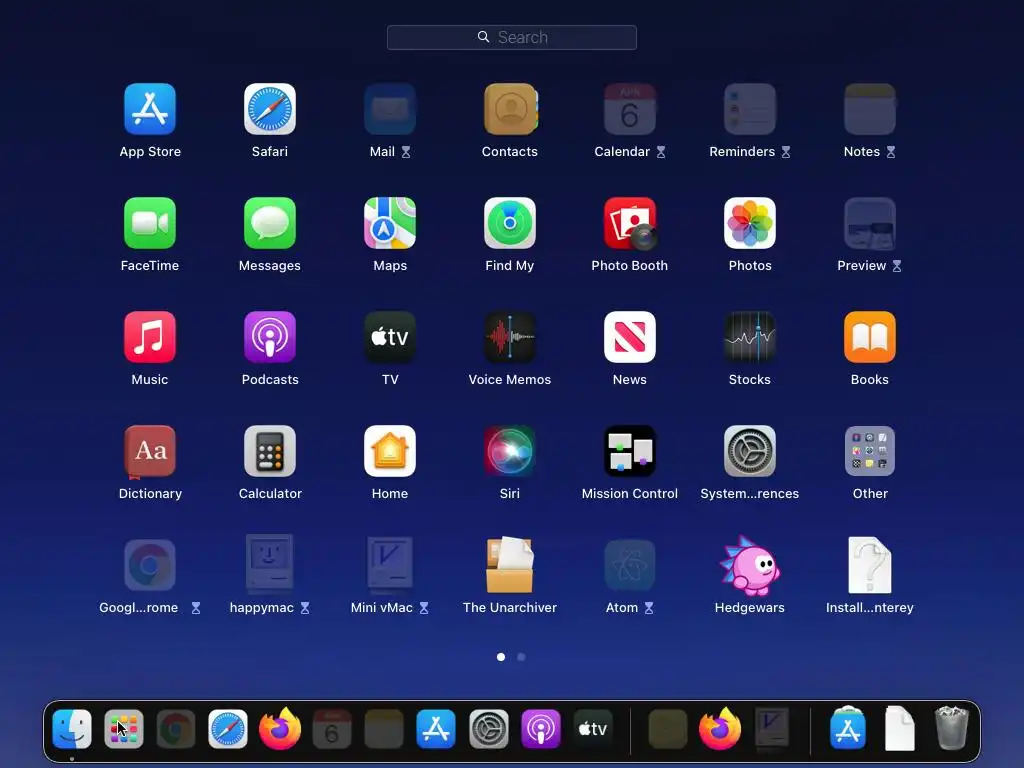
Task: Launch the Music app
Action: point(150,337)
